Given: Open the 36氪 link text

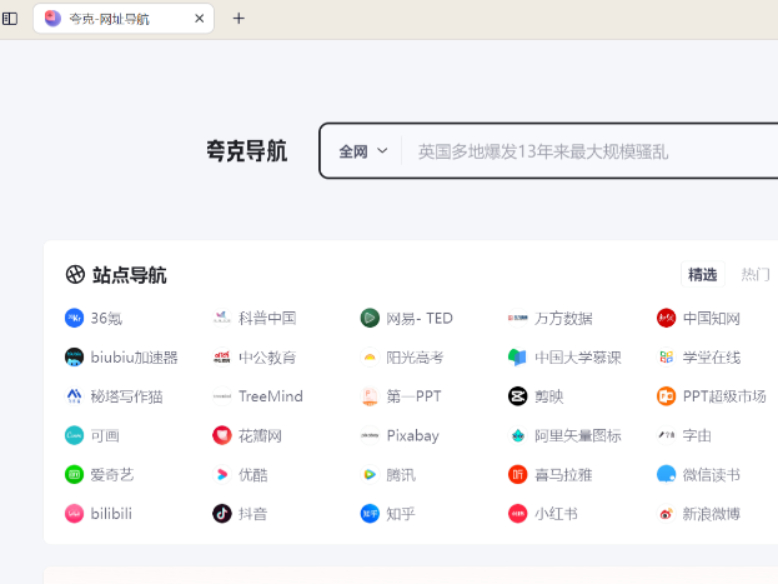Looking at the screenshot, I should pyautogui.click(x=106, y=318).
